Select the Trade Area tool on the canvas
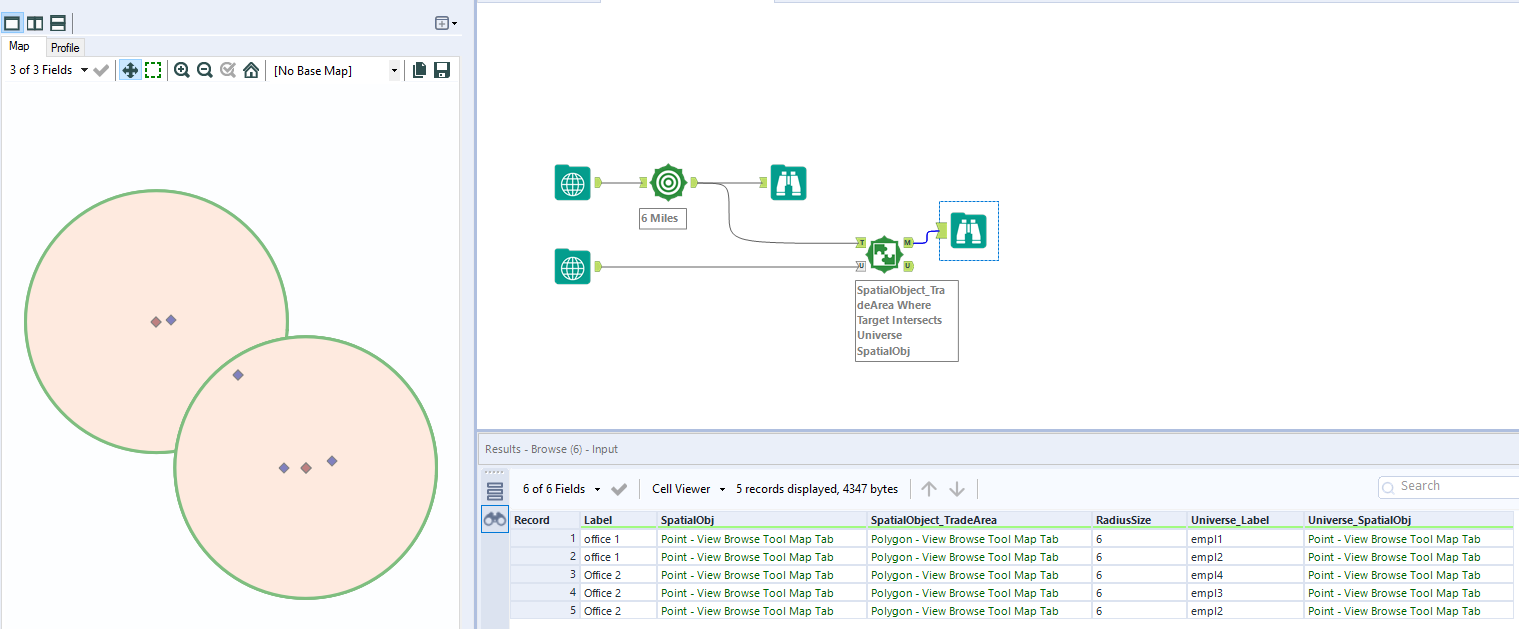This screenshot has width=1519, height=629. coord(667,182)
